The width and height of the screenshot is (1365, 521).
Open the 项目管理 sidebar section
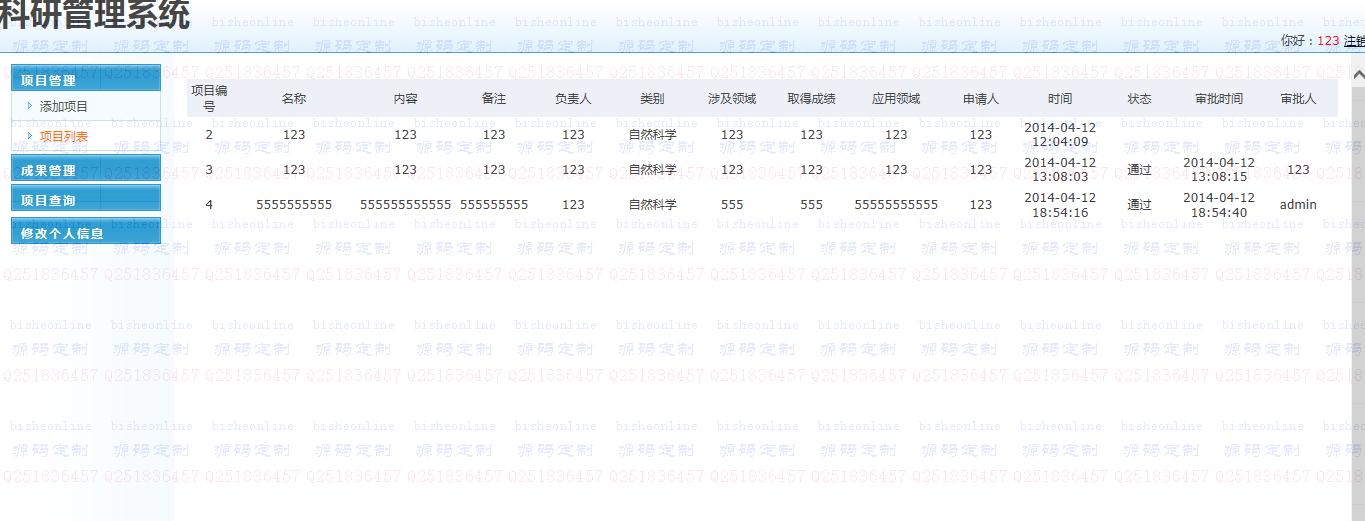85,80
